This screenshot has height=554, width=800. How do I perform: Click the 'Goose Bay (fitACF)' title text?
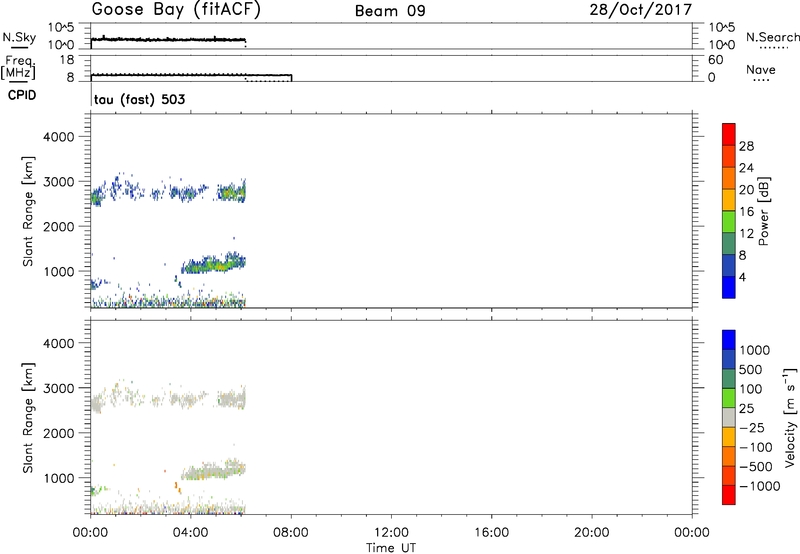click(176, 10)
